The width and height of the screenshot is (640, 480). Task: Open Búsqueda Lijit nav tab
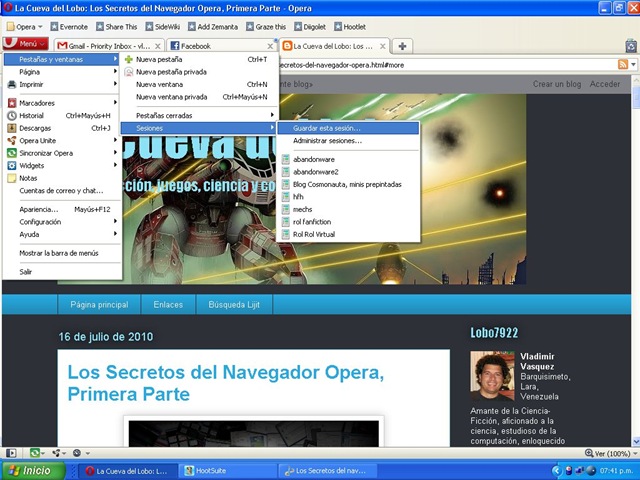[x=234, y=305]
